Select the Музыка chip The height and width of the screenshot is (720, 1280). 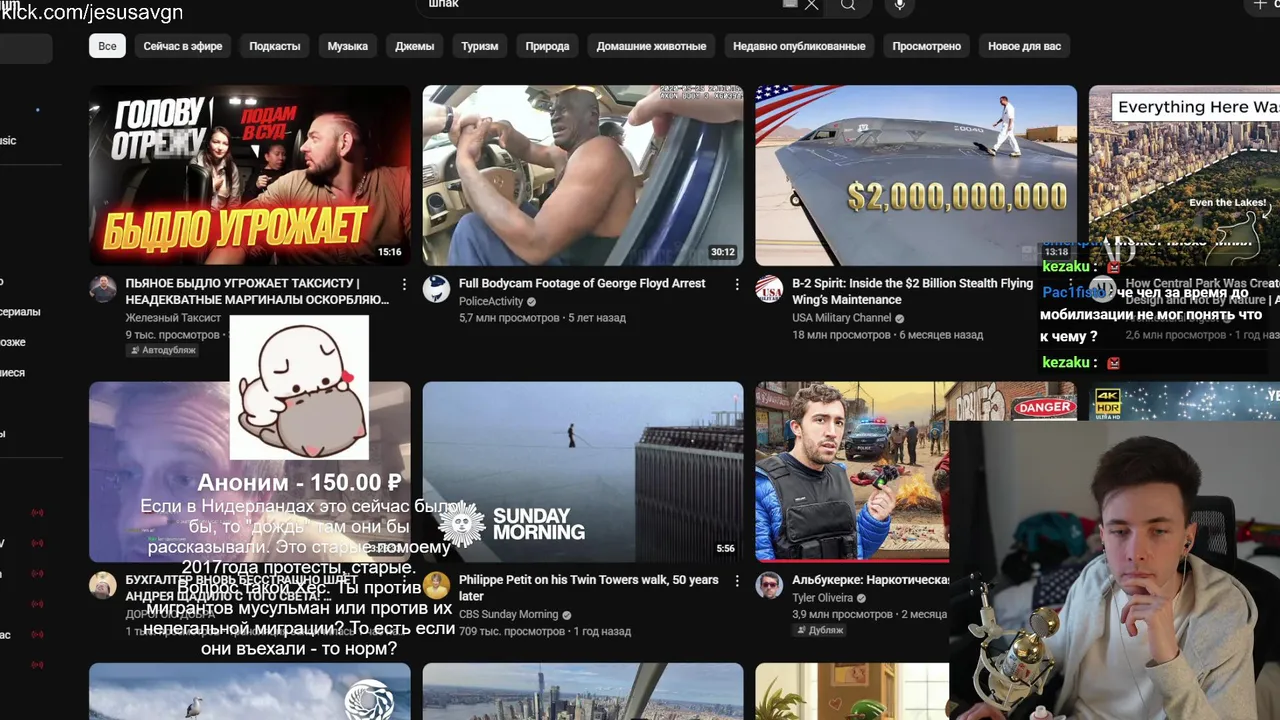[348, 46]
